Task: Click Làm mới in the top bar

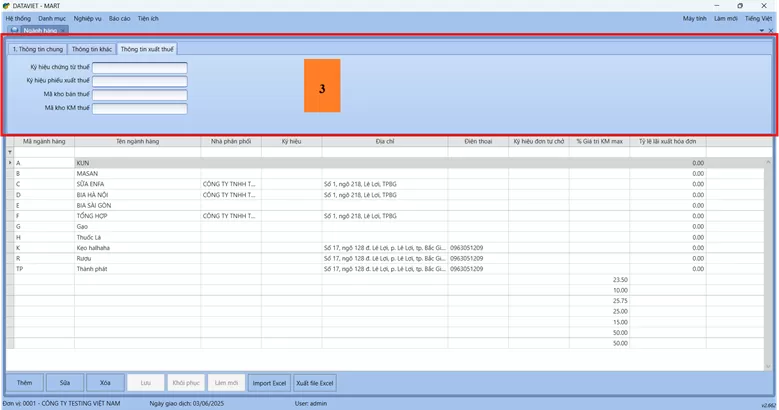Action: tap(726, 18)
